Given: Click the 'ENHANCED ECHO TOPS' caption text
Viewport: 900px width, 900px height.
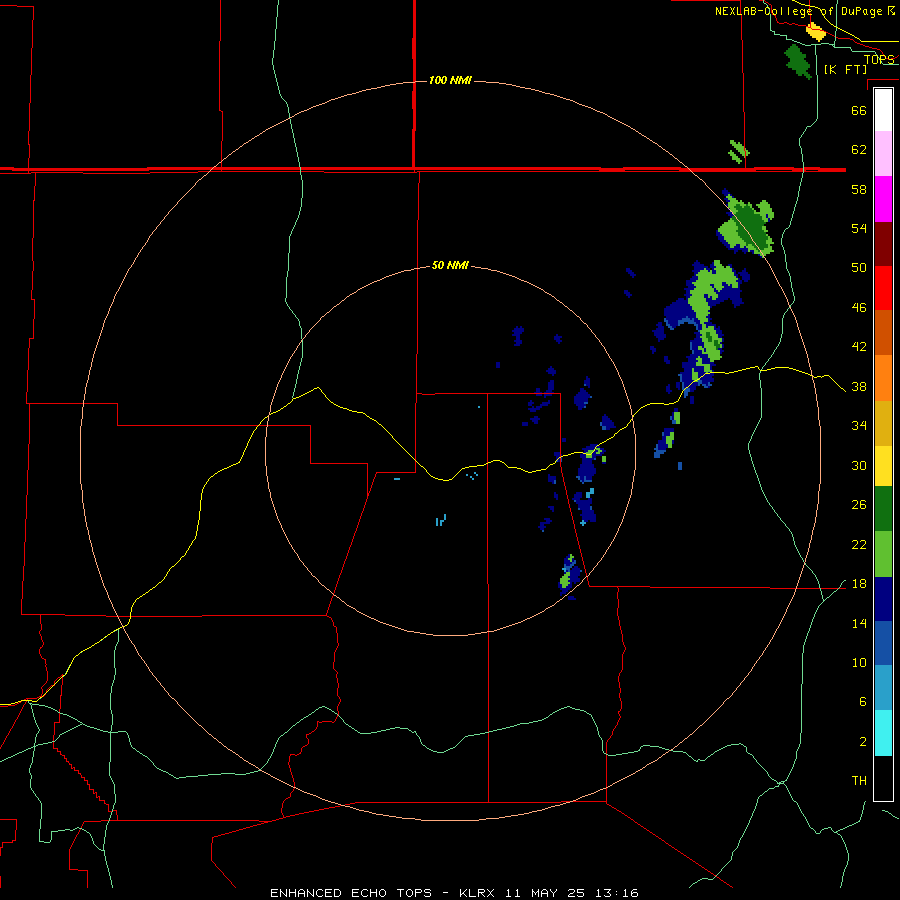Looking at the screenshot, I should point(350,893).
